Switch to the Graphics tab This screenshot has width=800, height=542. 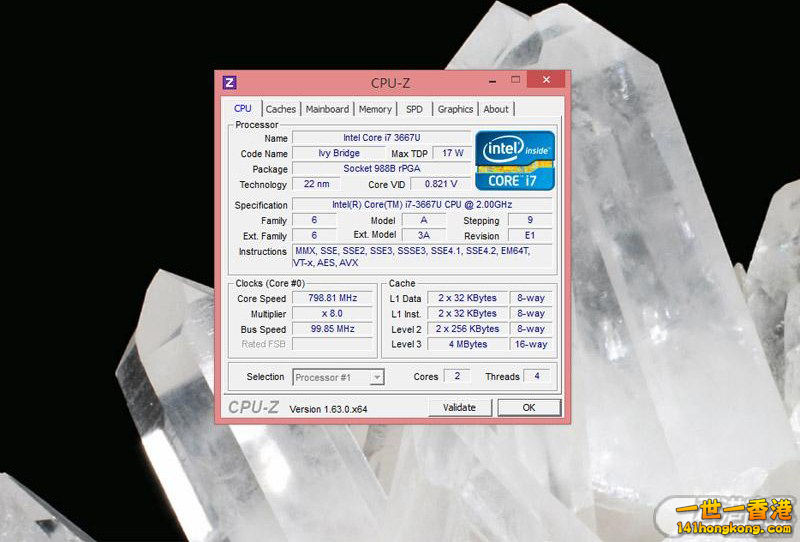[x=455, y=109]
